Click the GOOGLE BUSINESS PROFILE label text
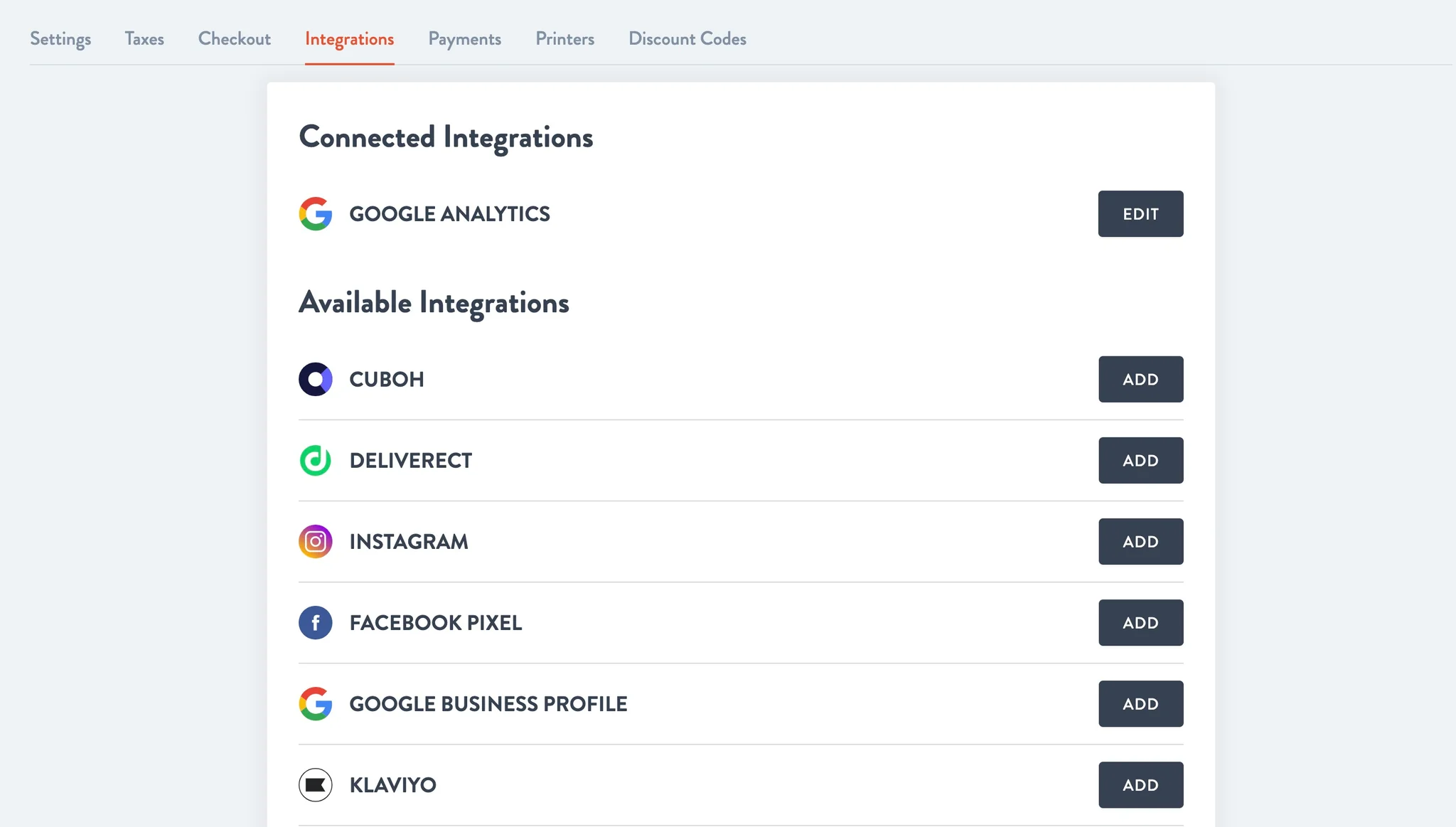The height and width of the screenshot is (827, 1456). click(488, 703)
